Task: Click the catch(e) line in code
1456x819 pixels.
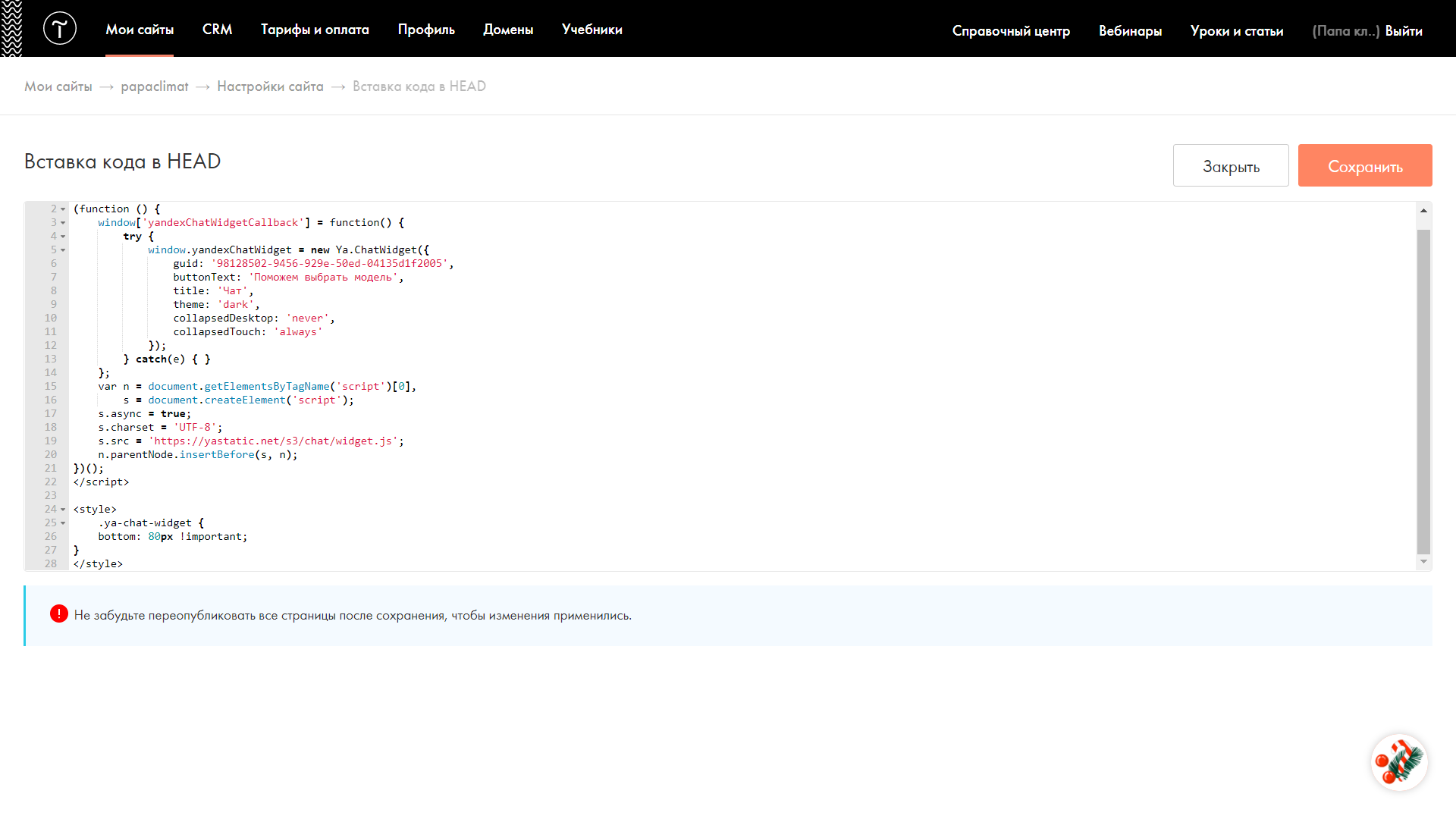Action: coord(167,359)
